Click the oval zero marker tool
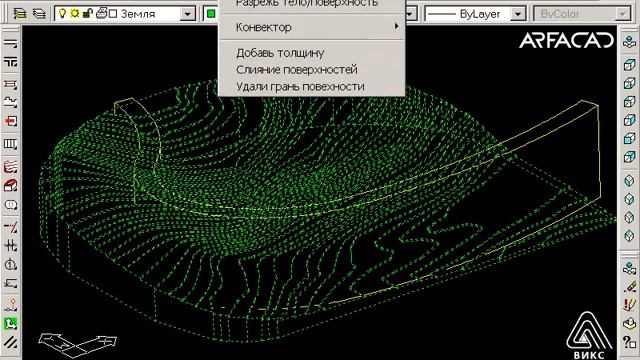This screenshot has height=360, width=640. [11, 205]
